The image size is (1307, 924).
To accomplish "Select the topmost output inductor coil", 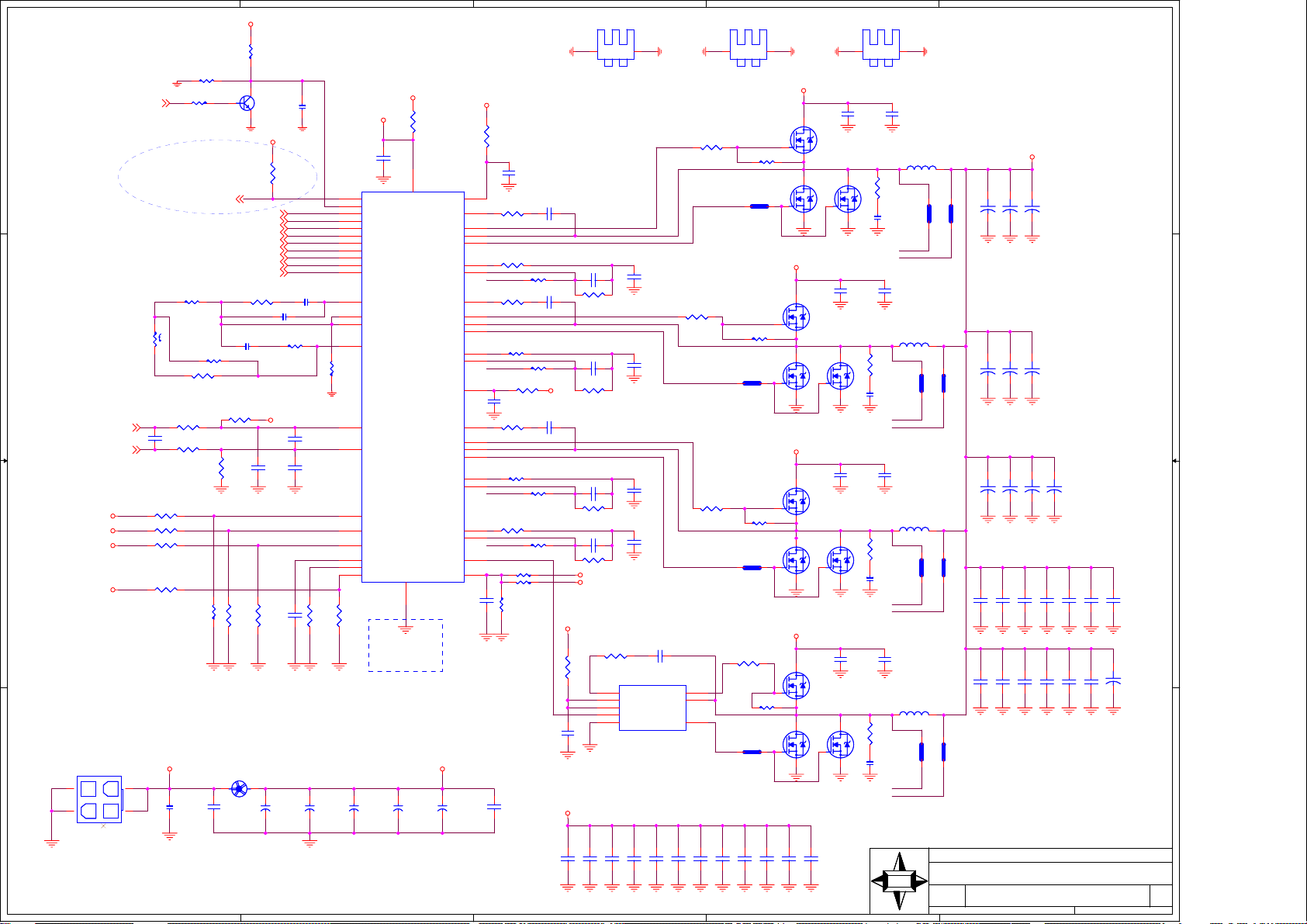I will 921,168.
